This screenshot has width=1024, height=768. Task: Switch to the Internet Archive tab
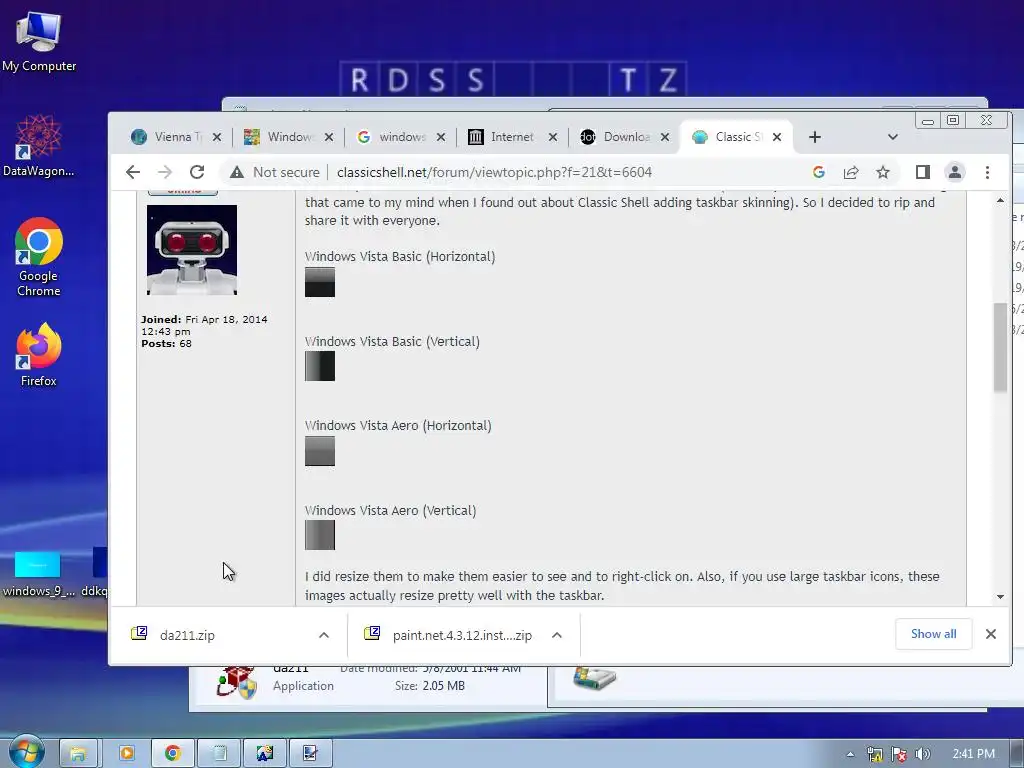coord(512,137)
